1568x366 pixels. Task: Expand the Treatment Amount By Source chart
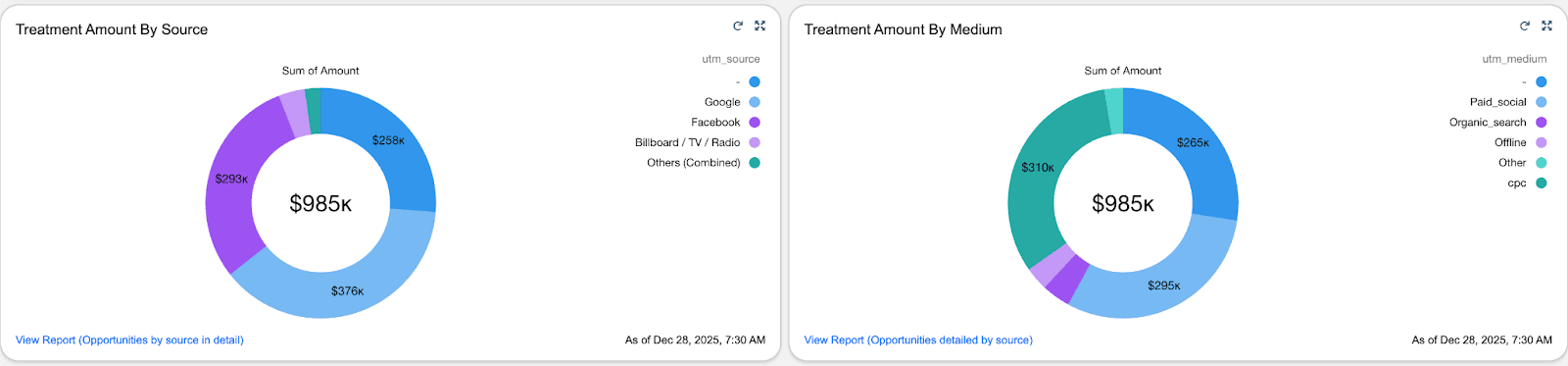pyautogui.click(x=759, y=26)
